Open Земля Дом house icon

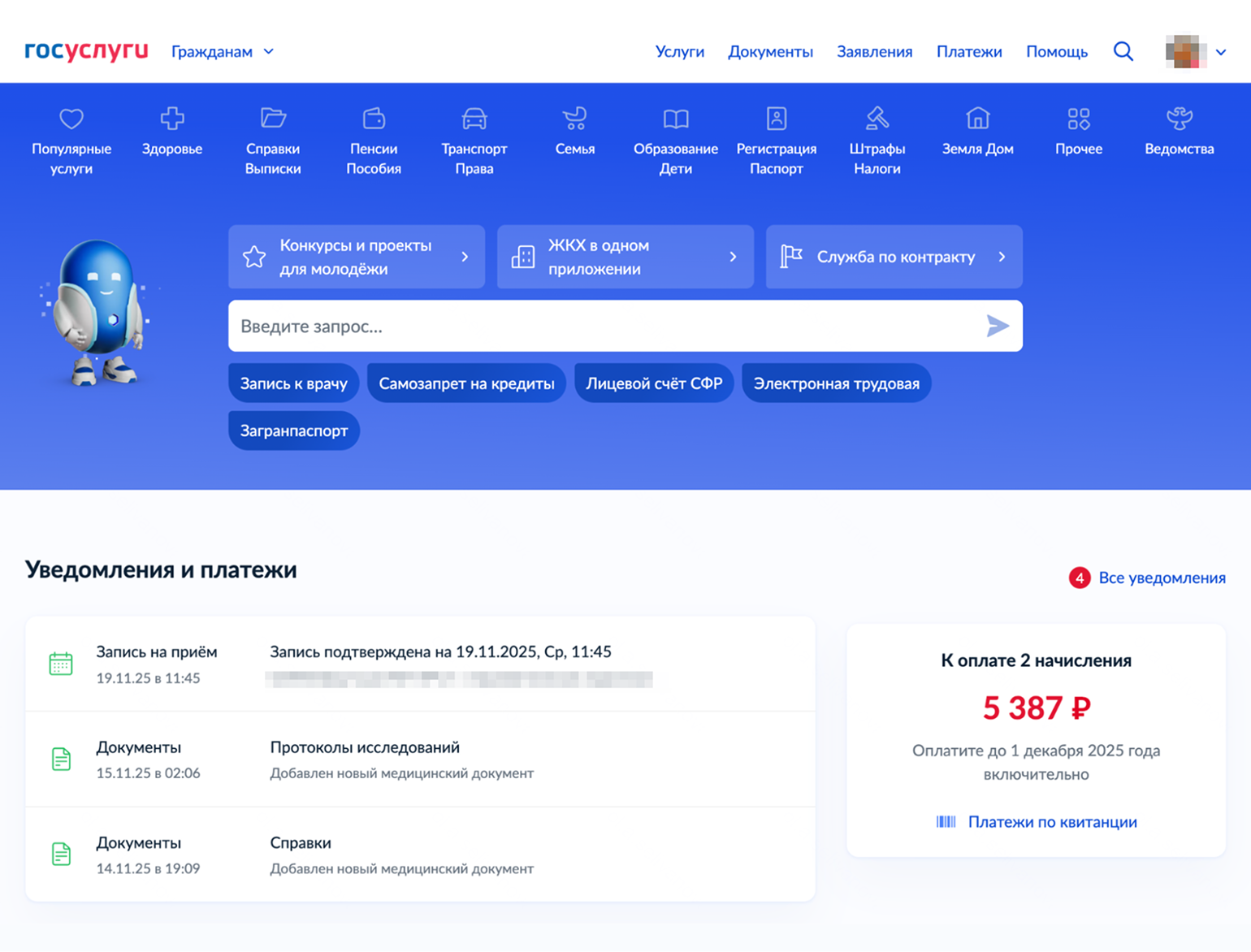(x=978, y=119)
